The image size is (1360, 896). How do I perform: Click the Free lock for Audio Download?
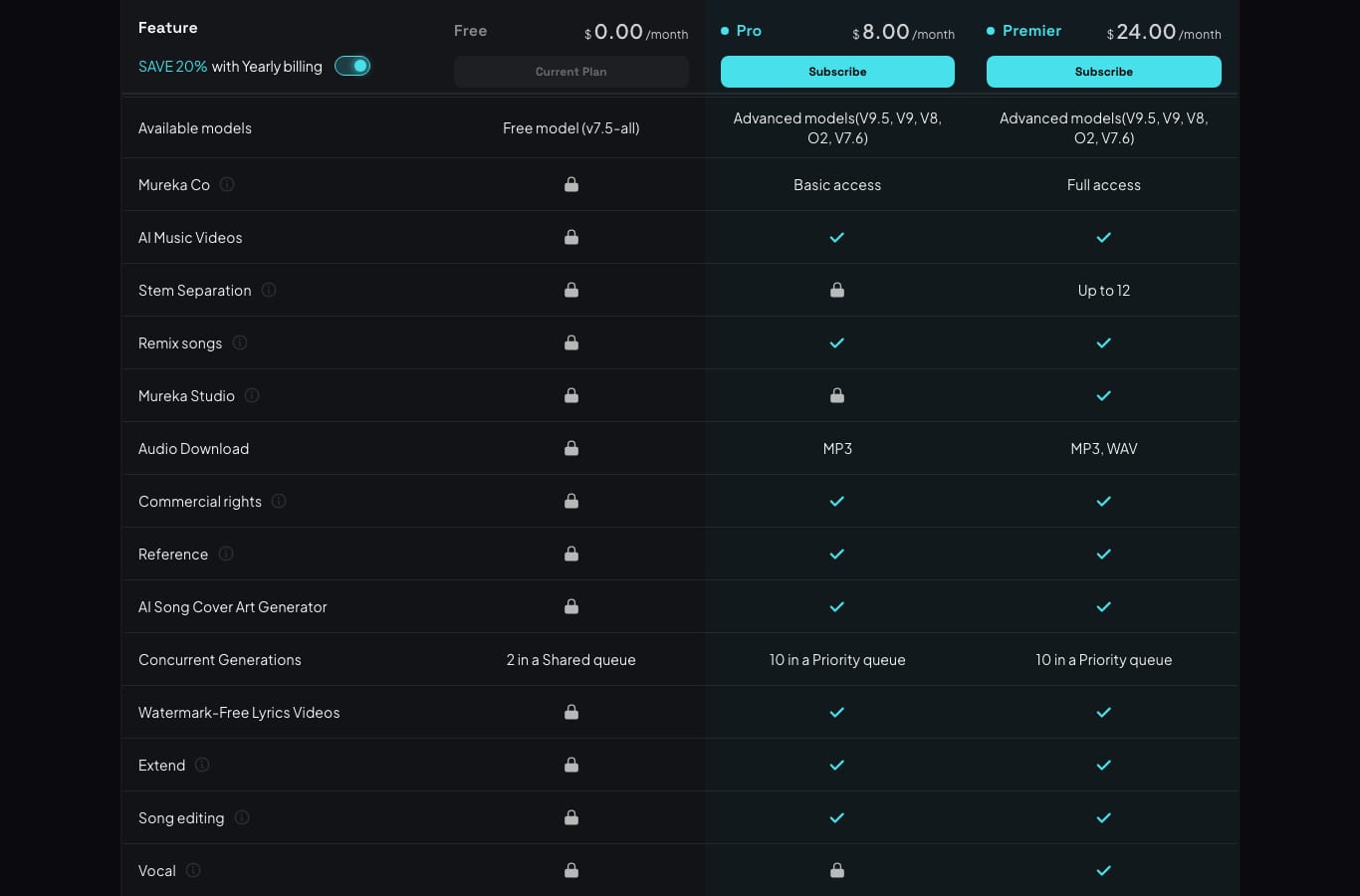point(571,448)
